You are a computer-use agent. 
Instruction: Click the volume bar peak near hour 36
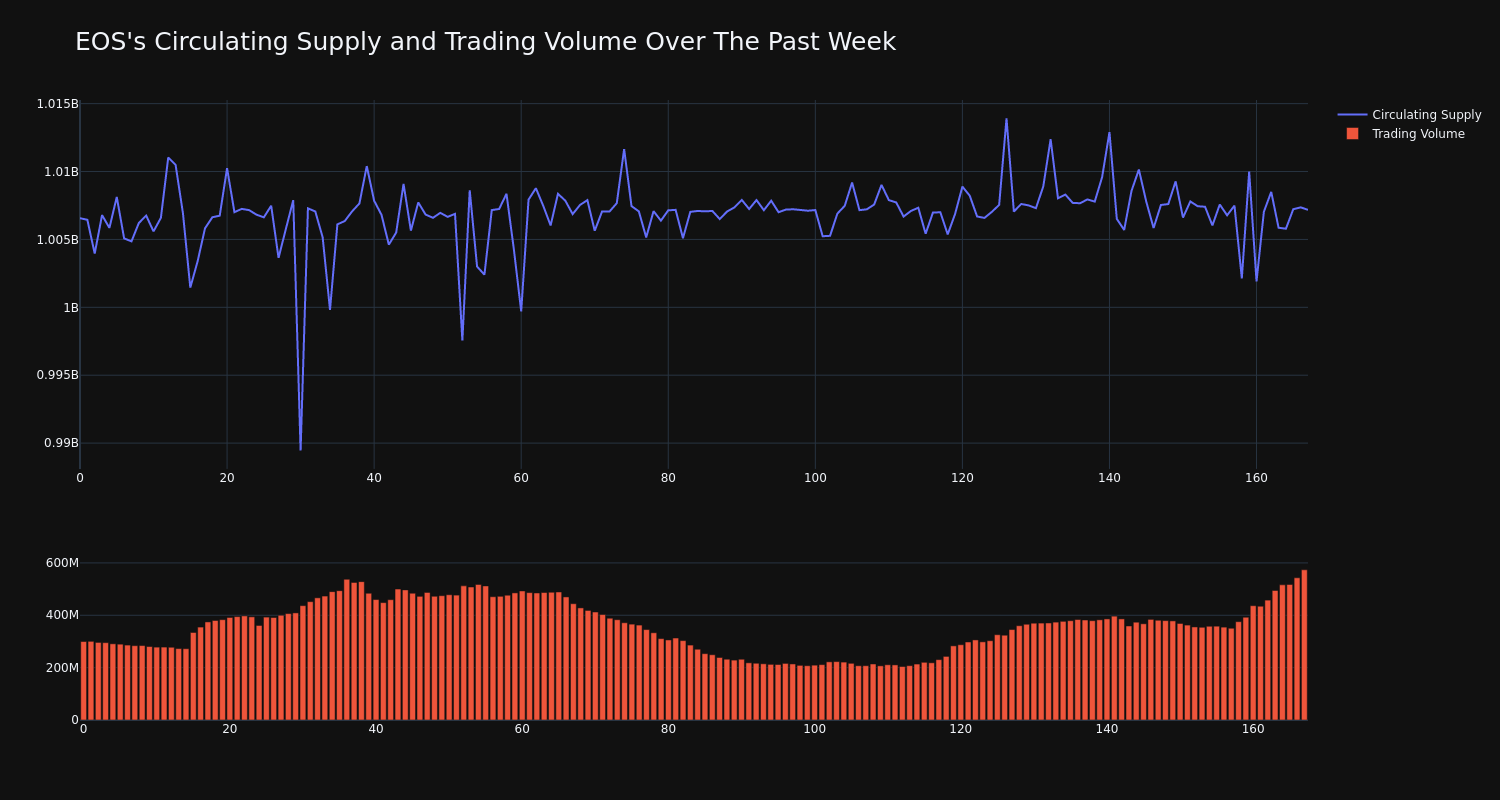click(x=347, y=650)
